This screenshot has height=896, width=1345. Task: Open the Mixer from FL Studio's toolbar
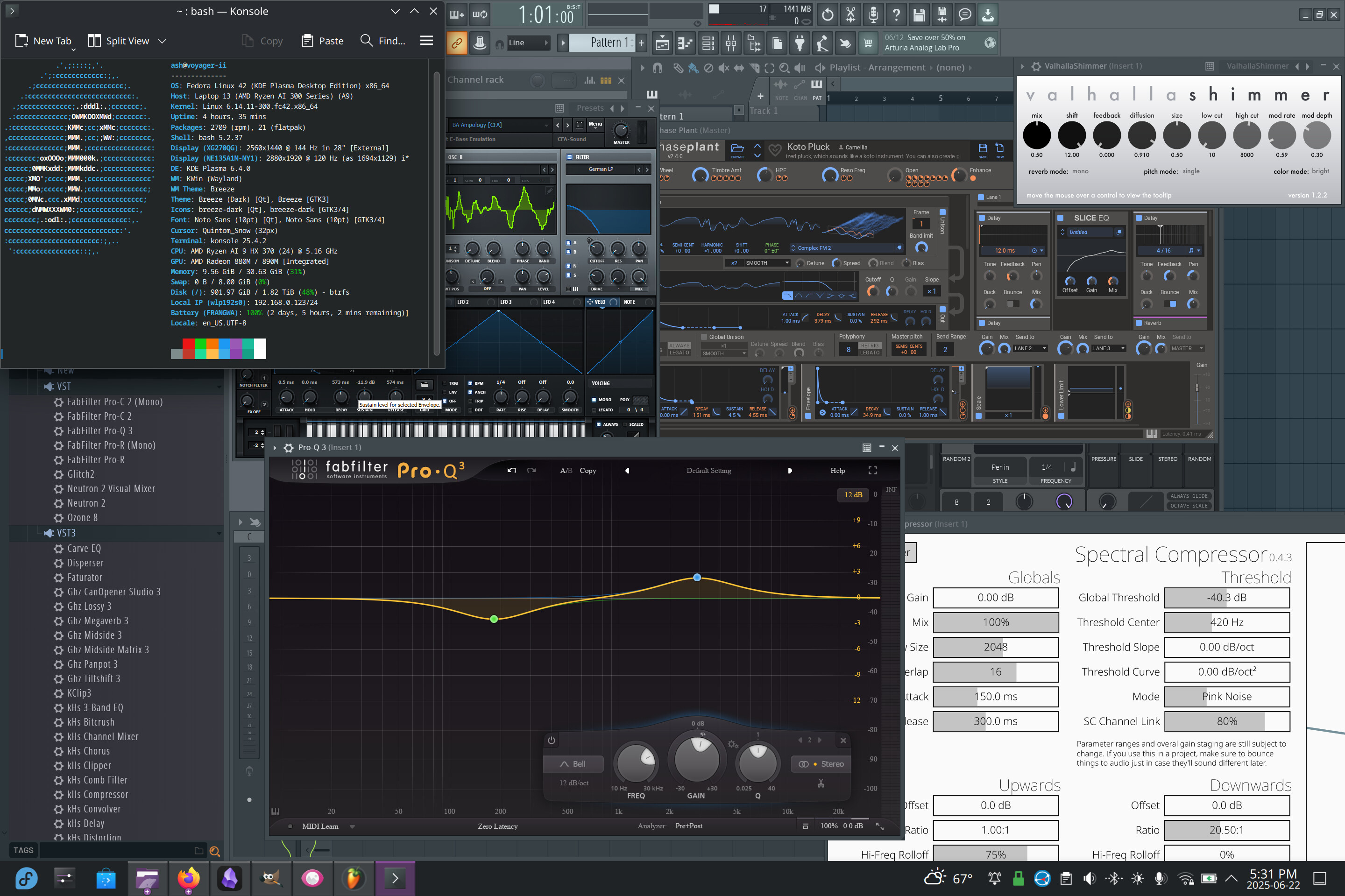[x=732, y=43]
